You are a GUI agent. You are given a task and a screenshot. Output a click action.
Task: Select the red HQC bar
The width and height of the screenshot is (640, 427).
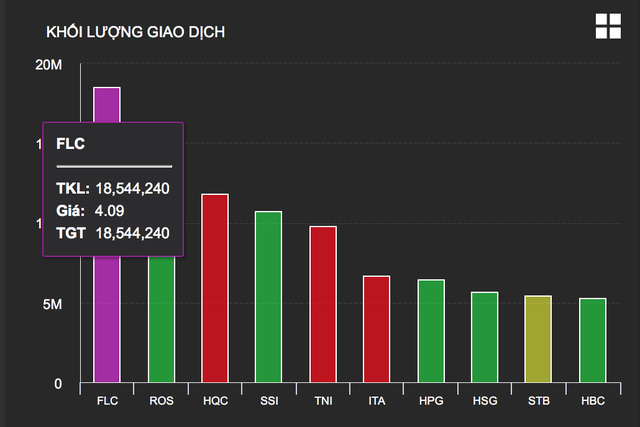215,288
